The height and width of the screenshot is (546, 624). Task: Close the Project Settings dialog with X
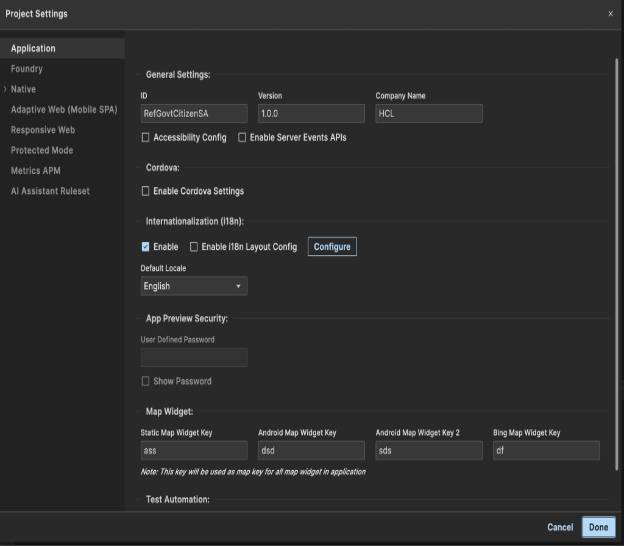coord(610,13)
